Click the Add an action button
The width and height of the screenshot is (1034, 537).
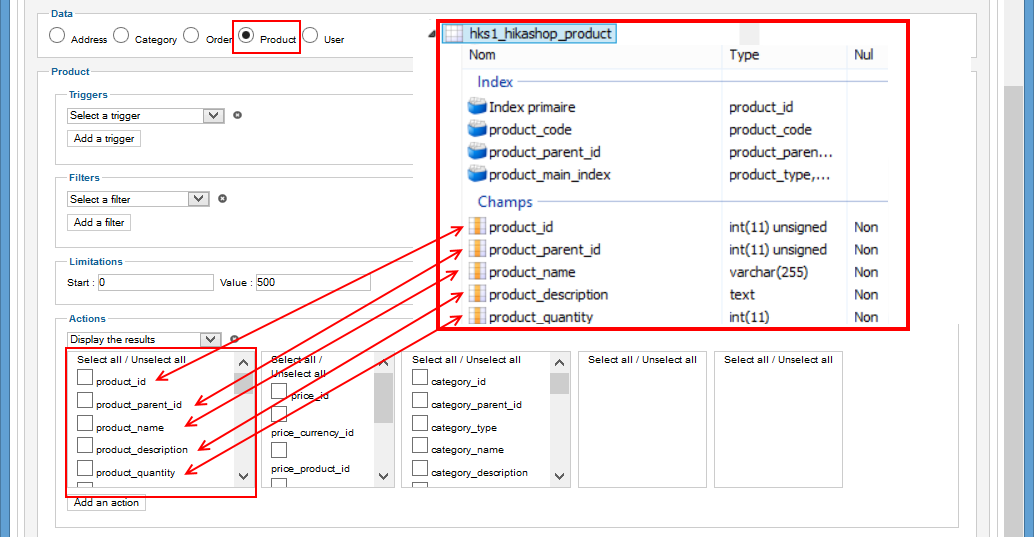(106, 503)
